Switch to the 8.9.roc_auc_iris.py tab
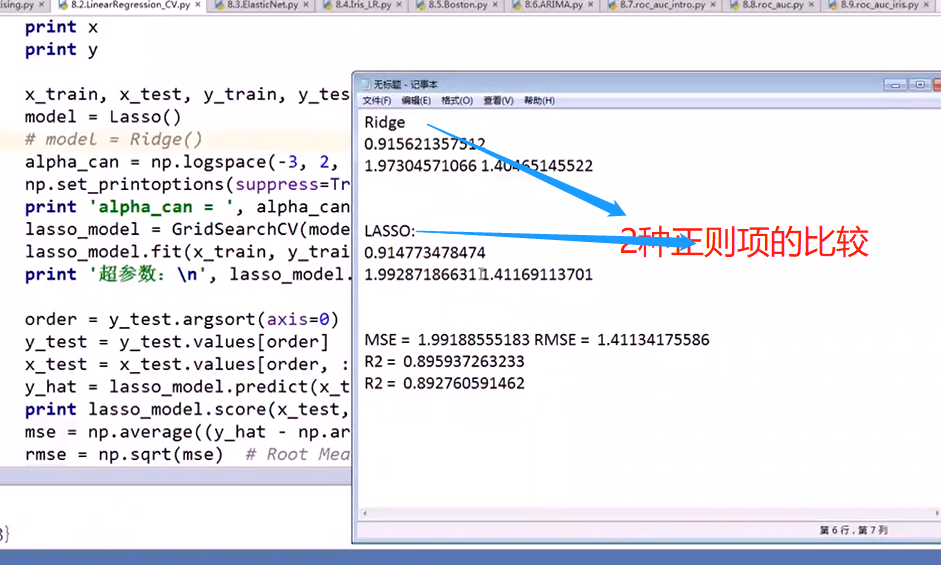The height and width of the screenshot is (565, 941). tap(880, 5)
